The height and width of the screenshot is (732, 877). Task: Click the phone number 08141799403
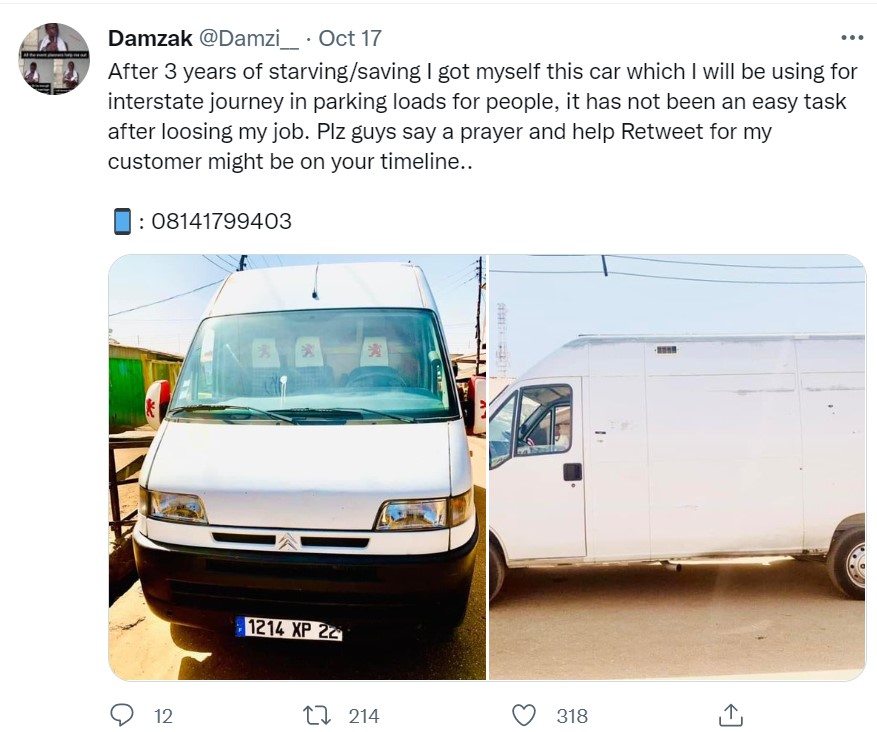tap(221, 221)
